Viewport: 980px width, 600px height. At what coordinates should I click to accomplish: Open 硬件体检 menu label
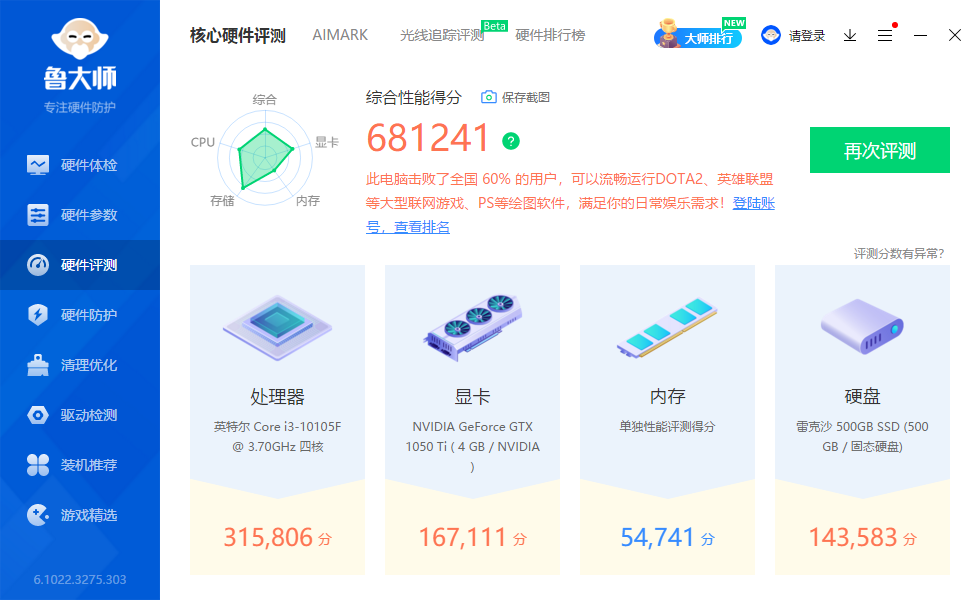(89, 165)
